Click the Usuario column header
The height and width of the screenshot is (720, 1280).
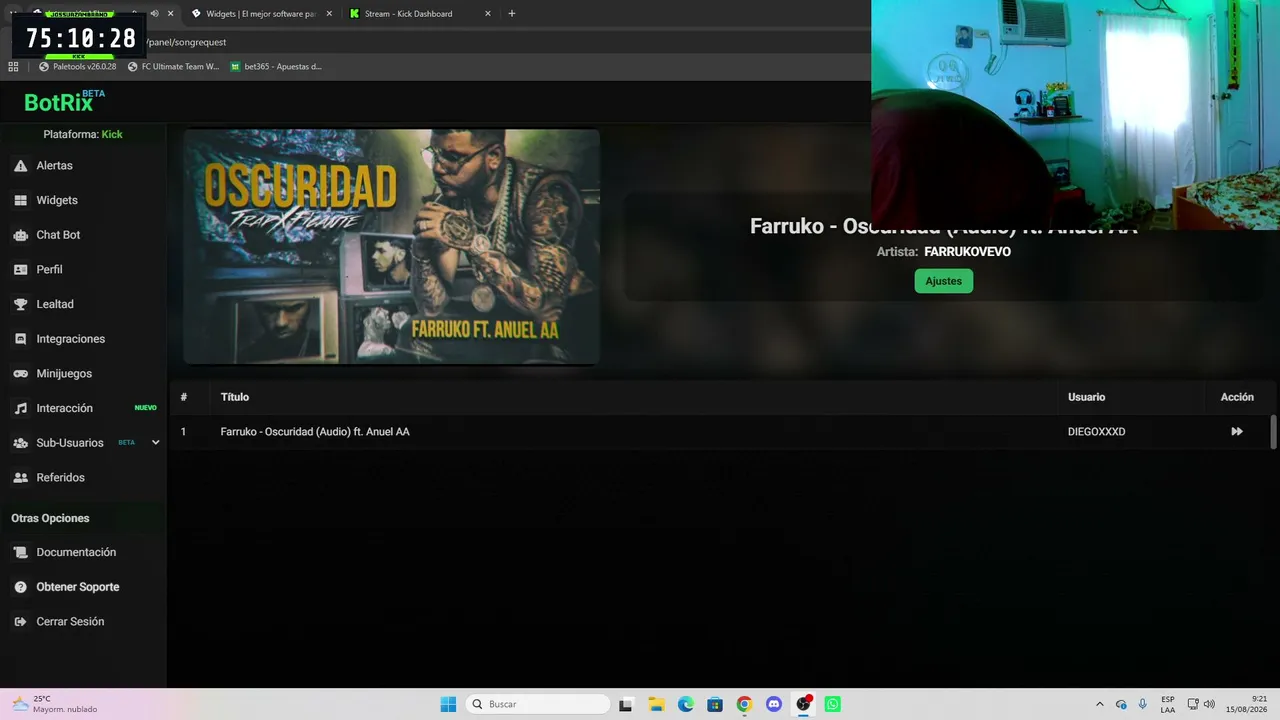point(1086,397)
